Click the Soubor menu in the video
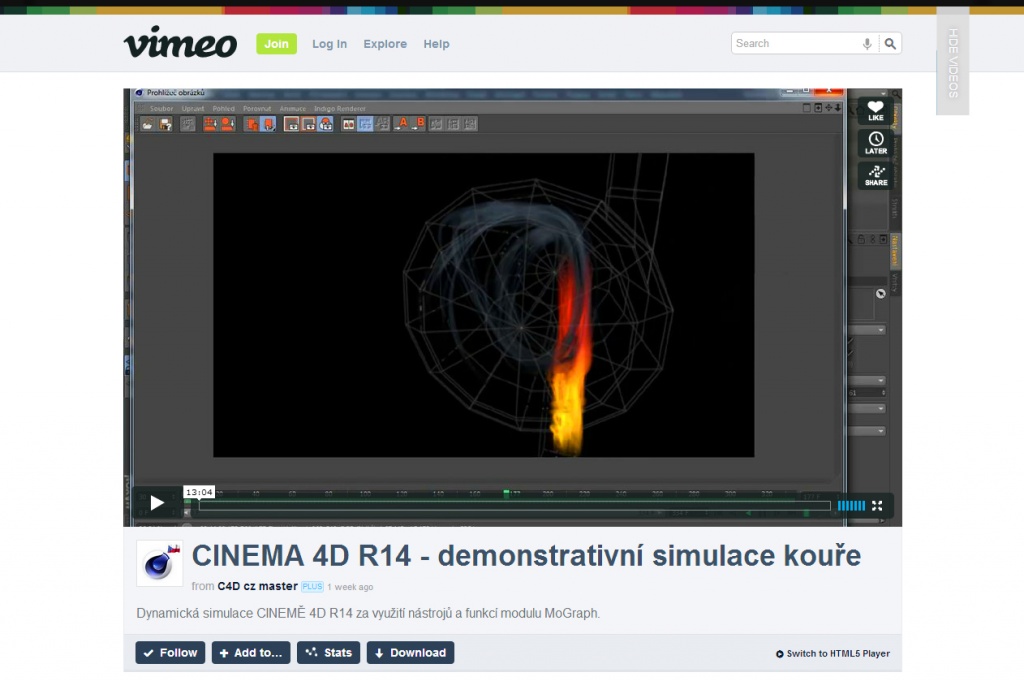The height and width of the screenshot is (681, 1024). [161, 108]
